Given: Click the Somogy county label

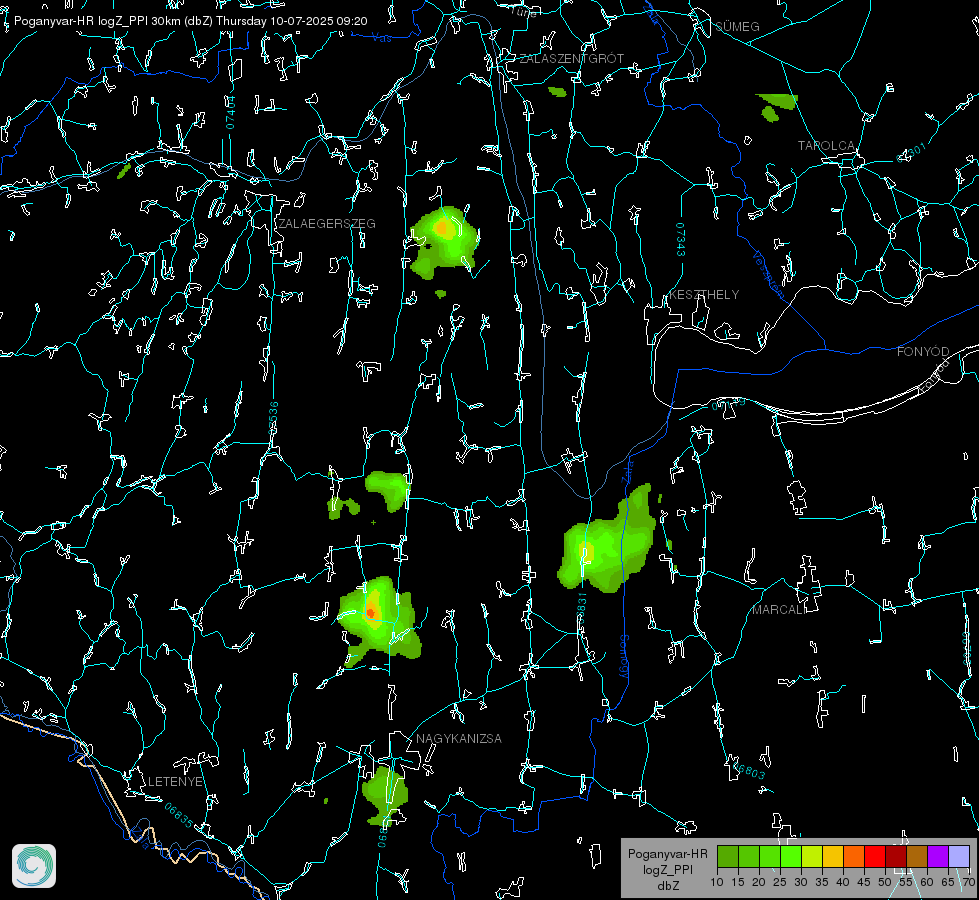Looking at the screenshot, I should point(624,656).
